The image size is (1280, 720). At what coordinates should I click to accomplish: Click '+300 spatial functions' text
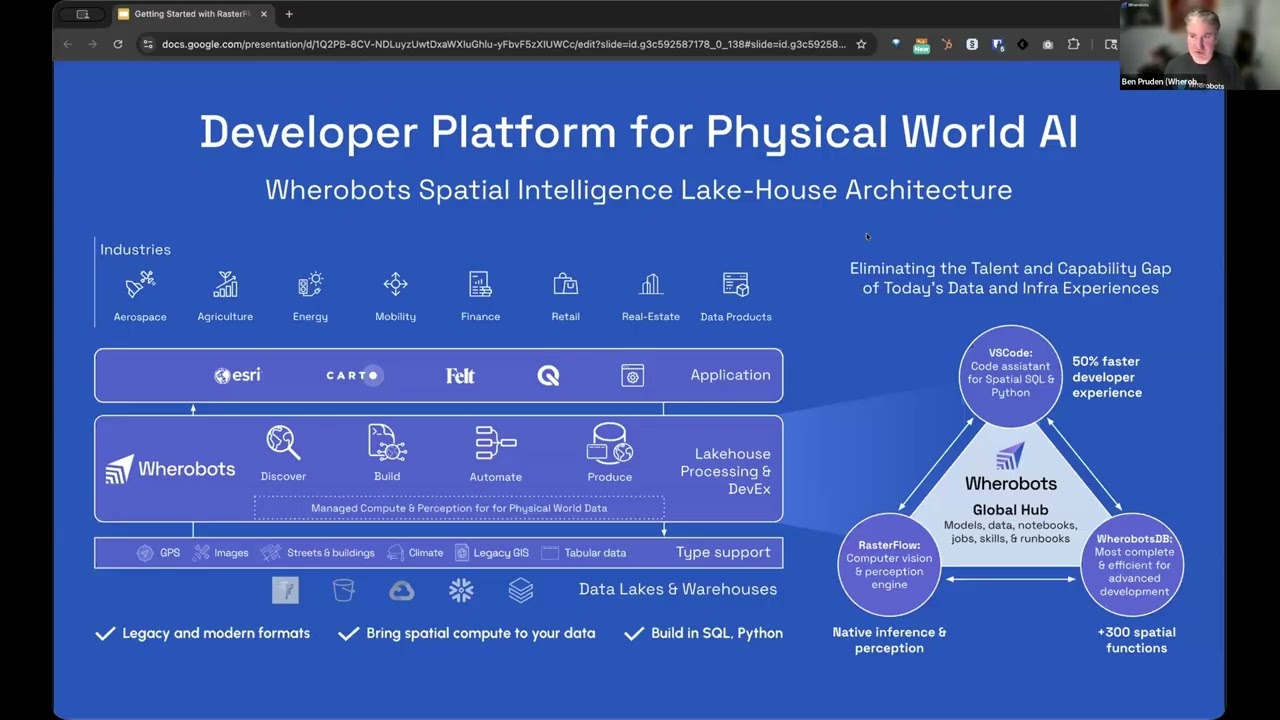tap(1136, 640)
